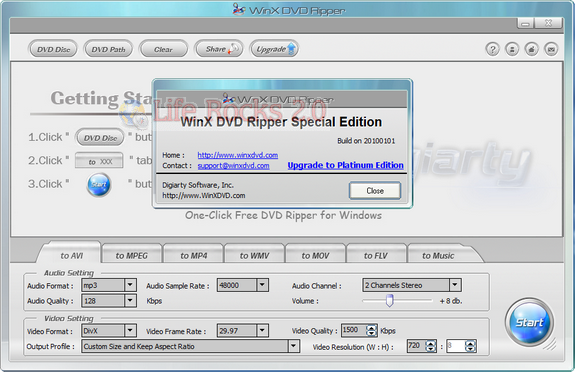Click the to XXX sample tab image
Screen dimensions: 575x372
tap(99, 161)
